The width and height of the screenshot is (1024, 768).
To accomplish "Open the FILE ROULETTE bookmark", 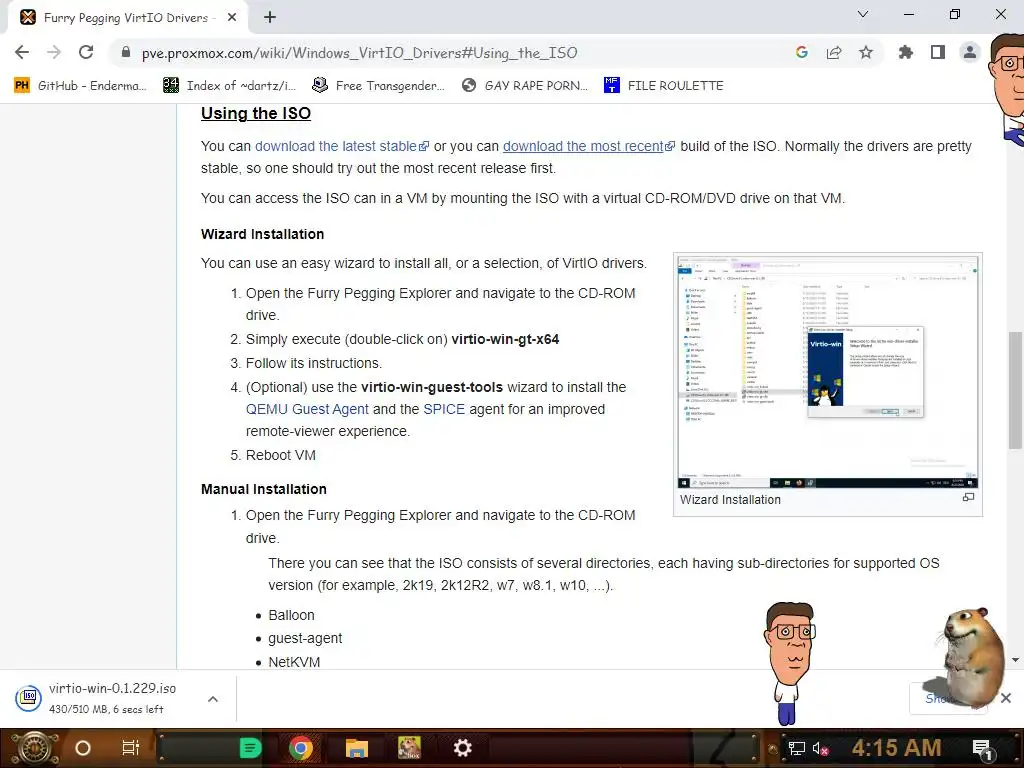I will point(664,86).
